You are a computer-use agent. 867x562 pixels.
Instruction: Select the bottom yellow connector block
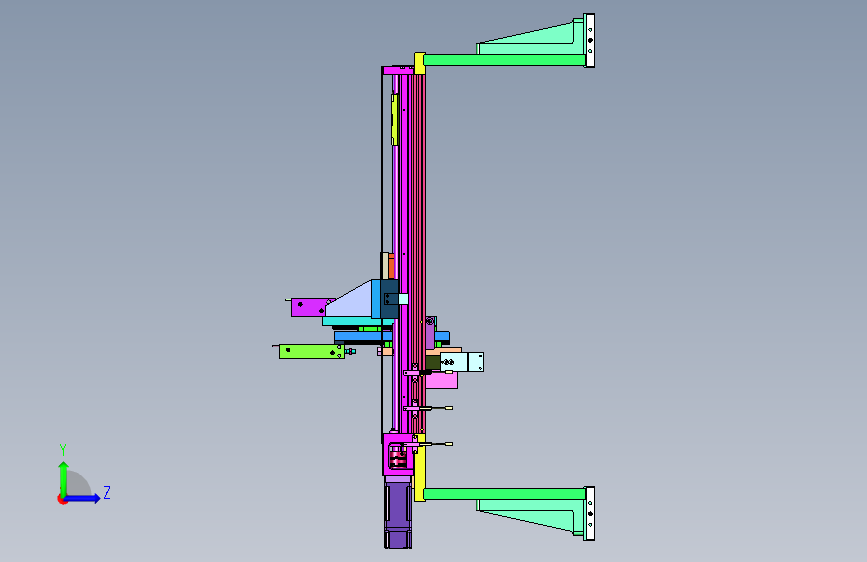(x=420, y=468)
